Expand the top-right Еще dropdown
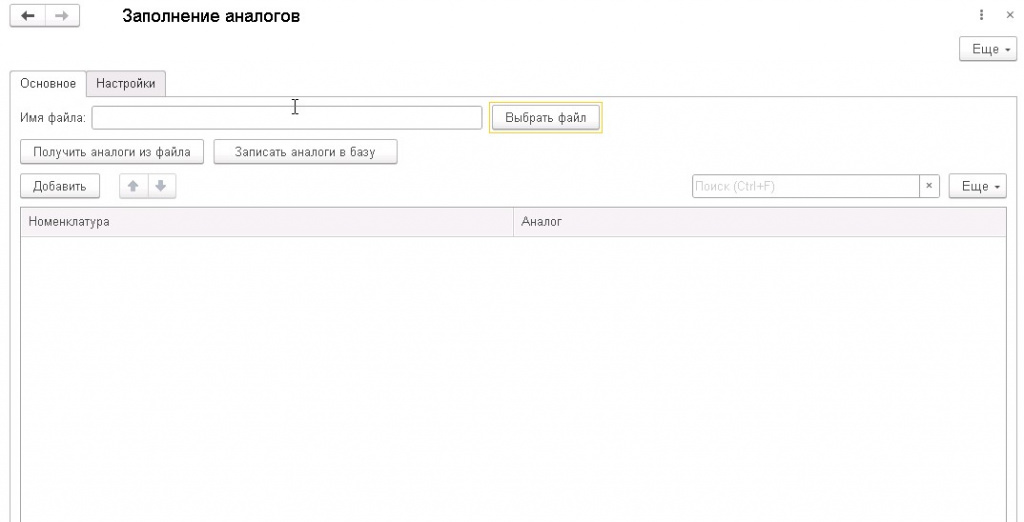Screen dimensions: 1024x522 (986, 50)
